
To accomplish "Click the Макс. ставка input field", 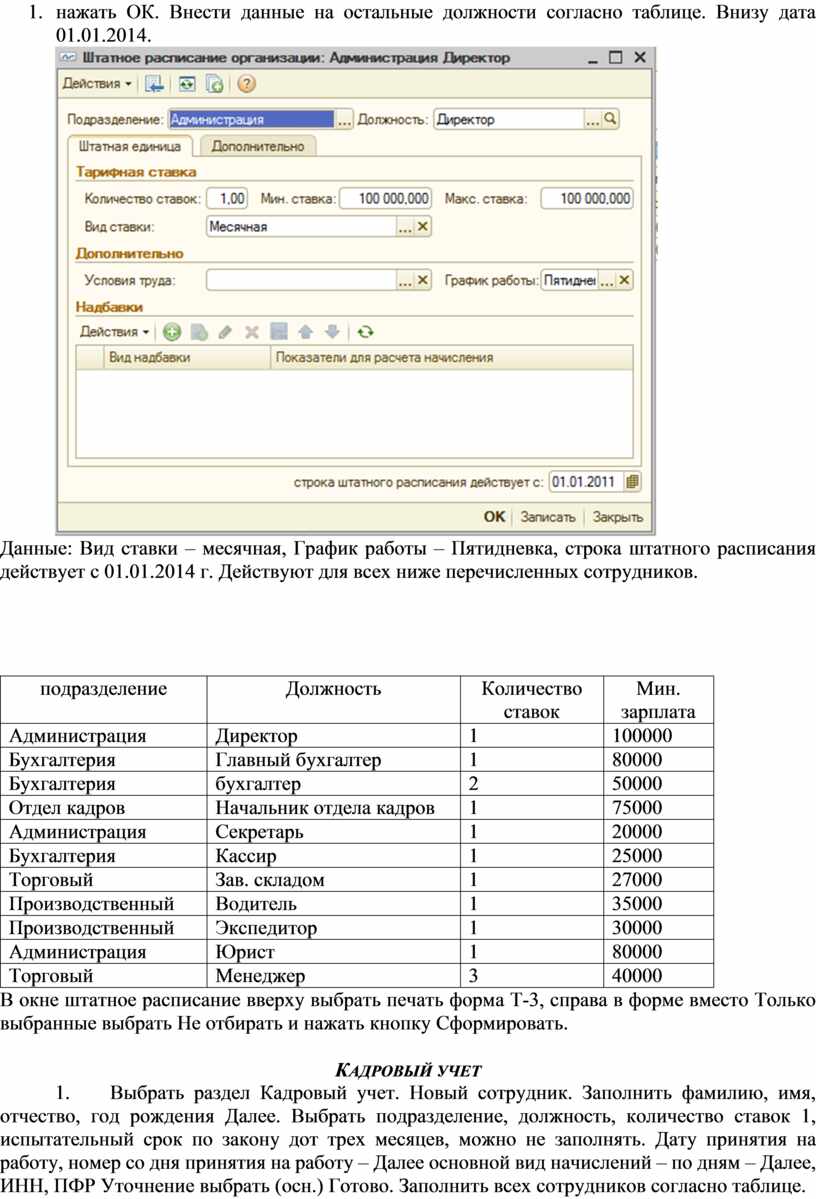I will pos(587,199).
